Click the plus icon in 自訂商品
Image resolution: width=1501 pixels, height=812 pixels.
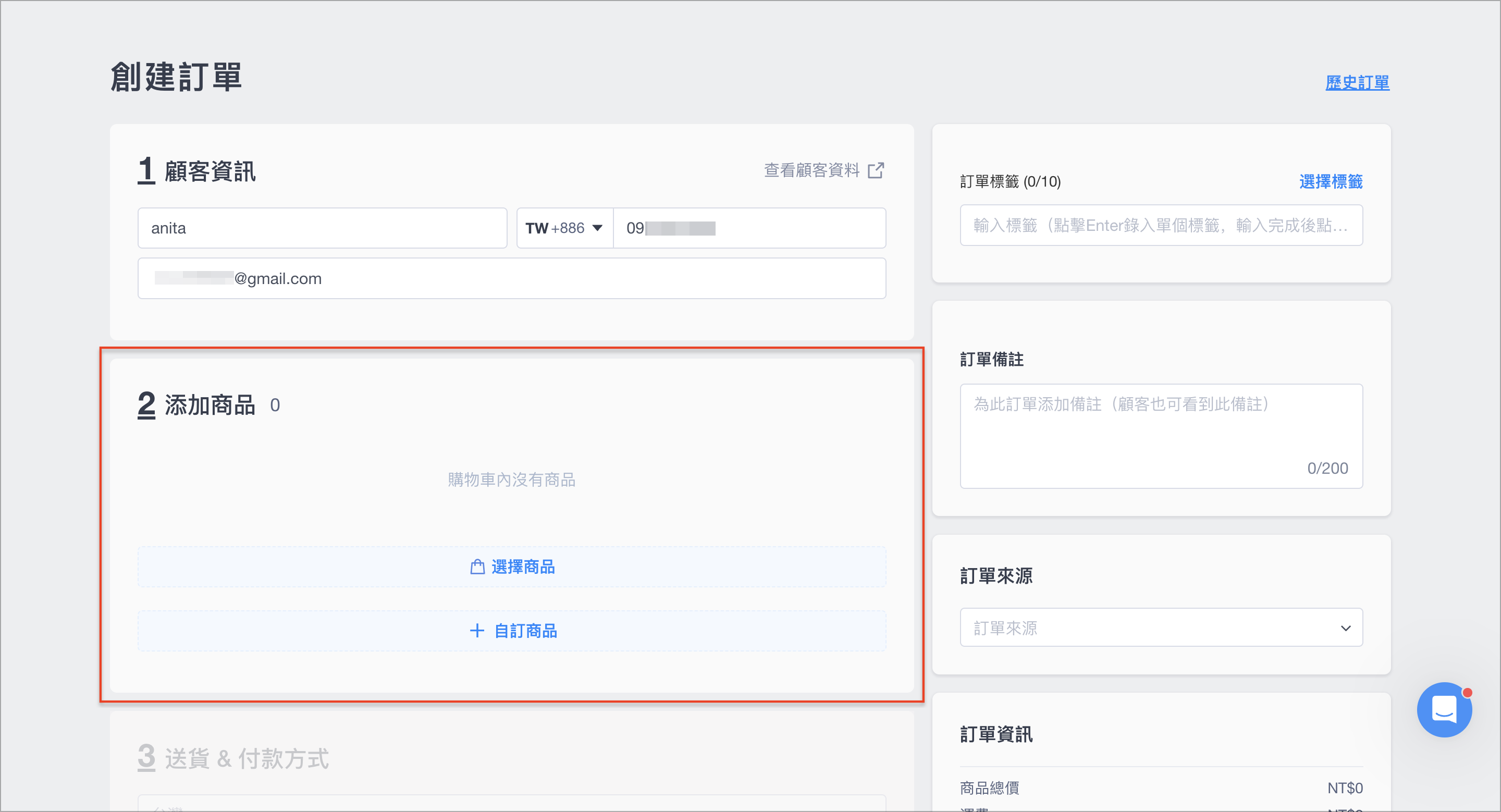point(477,630)
